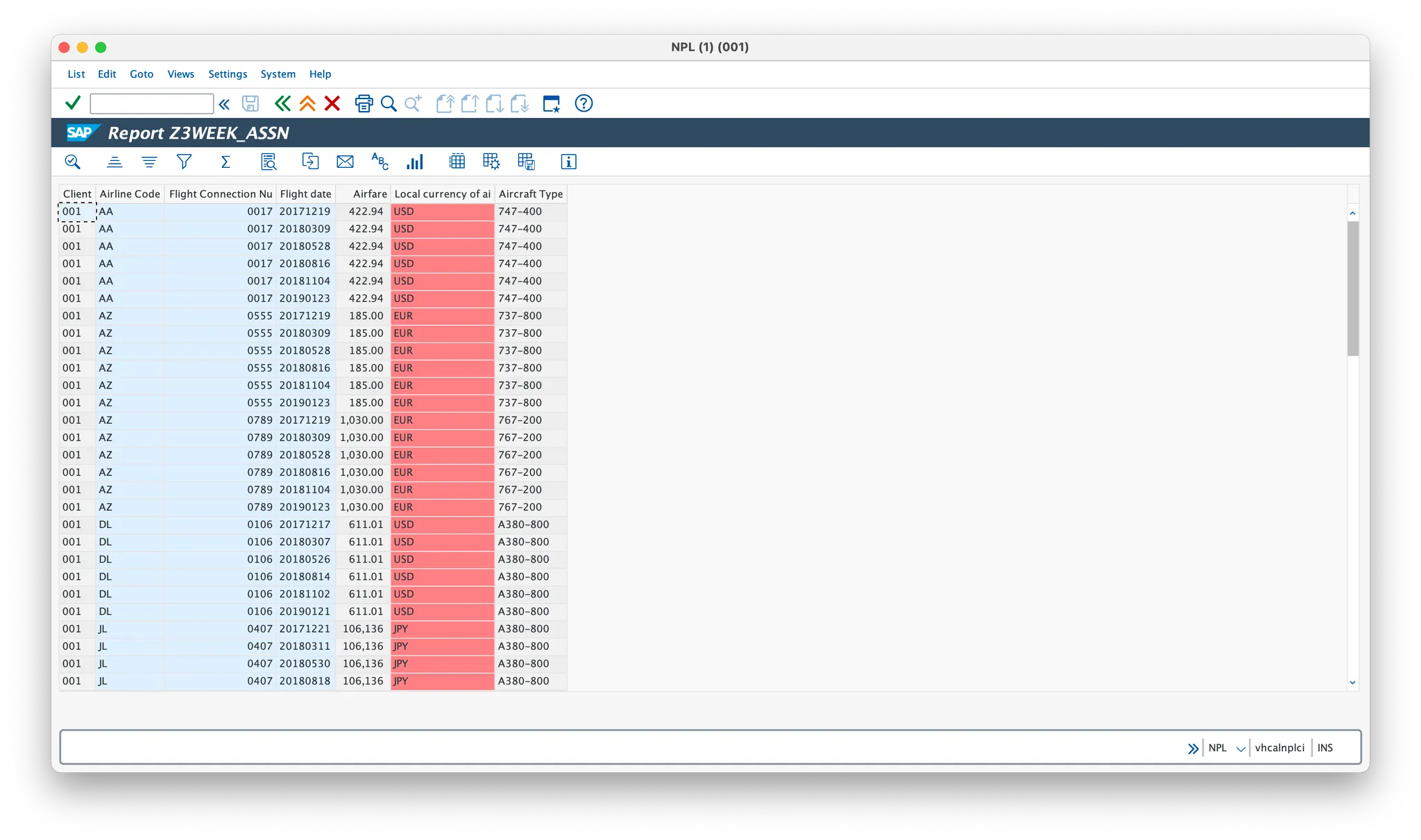This screenshot has width=1421, height=840.
Task: Click the green Enter checkmark icon
Action: coord(73,103)
